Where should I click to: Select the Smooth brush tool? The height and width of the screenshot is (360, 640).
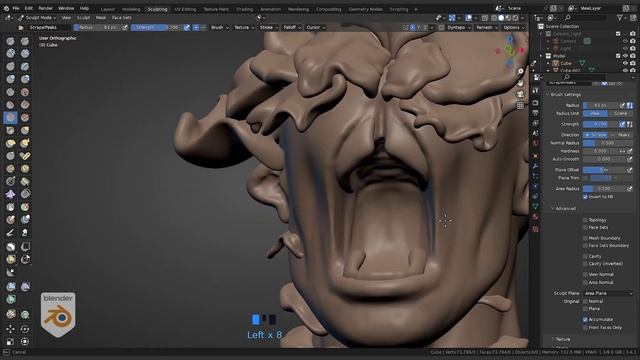coord(25,92)
